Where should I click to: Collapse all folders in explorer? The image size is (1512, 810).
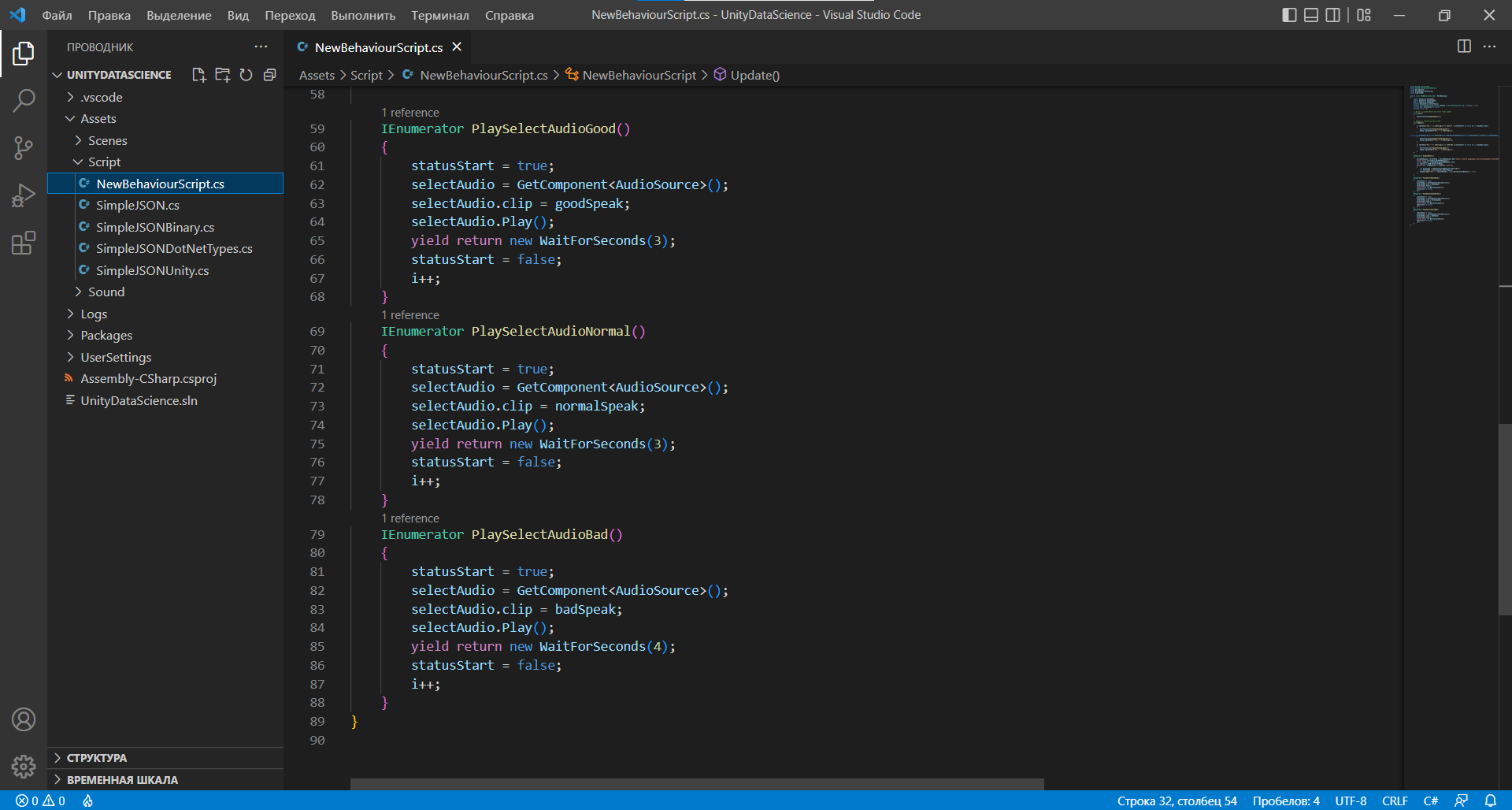pyautogui.click(x=269, y=75)
